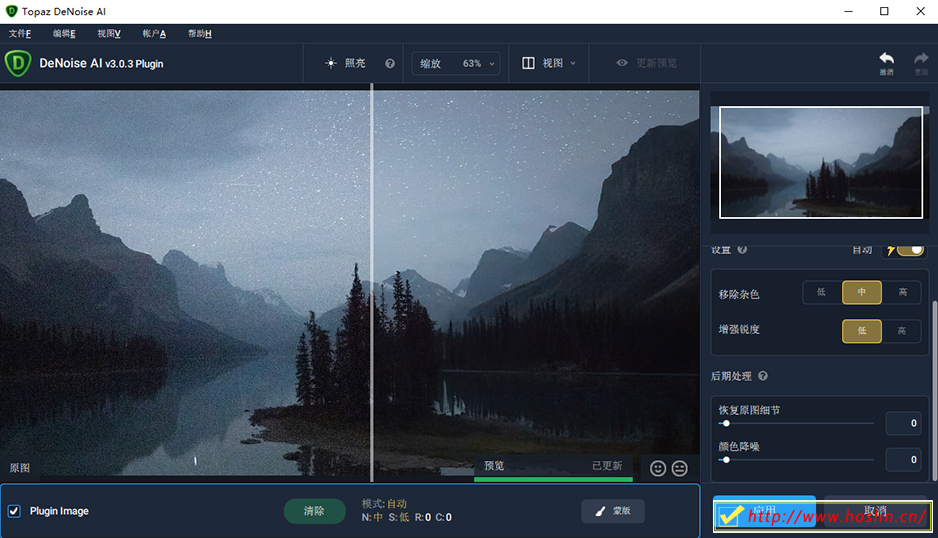938x538 pixels.
Task: Click the split preview divider line
Action: (x=371, y=282)
